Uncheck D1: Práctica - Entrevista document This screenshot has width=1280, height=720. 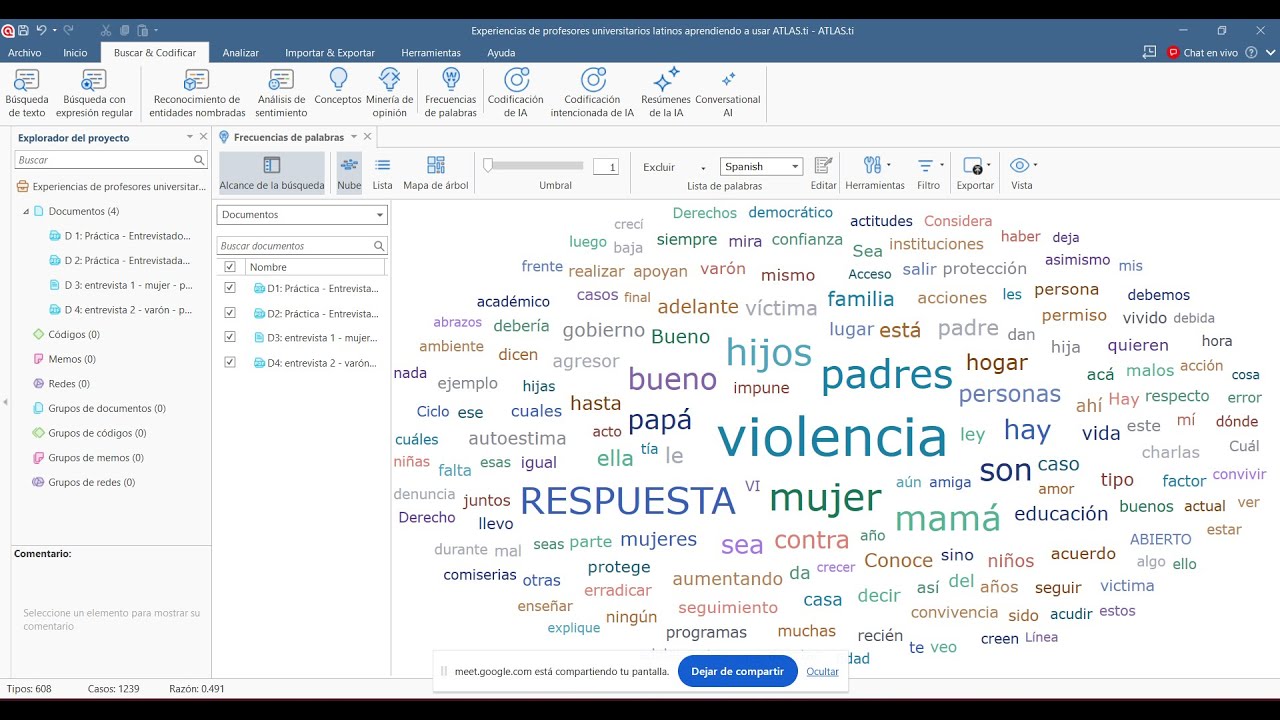[x=230, y=288]
